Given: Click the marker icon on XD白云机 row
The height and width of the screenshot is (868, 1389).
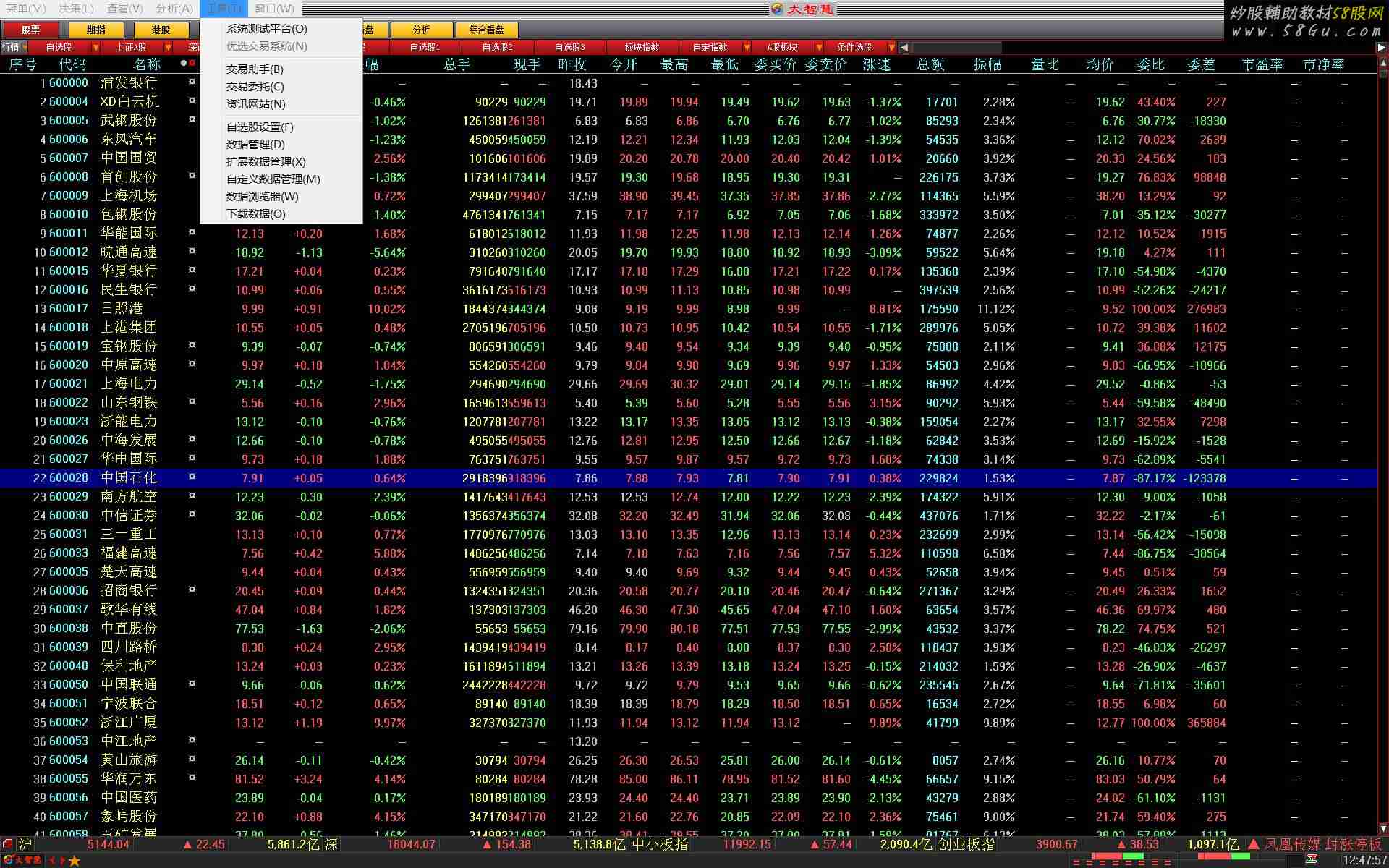Looking at the screenshot, I should tap(192, 101).
